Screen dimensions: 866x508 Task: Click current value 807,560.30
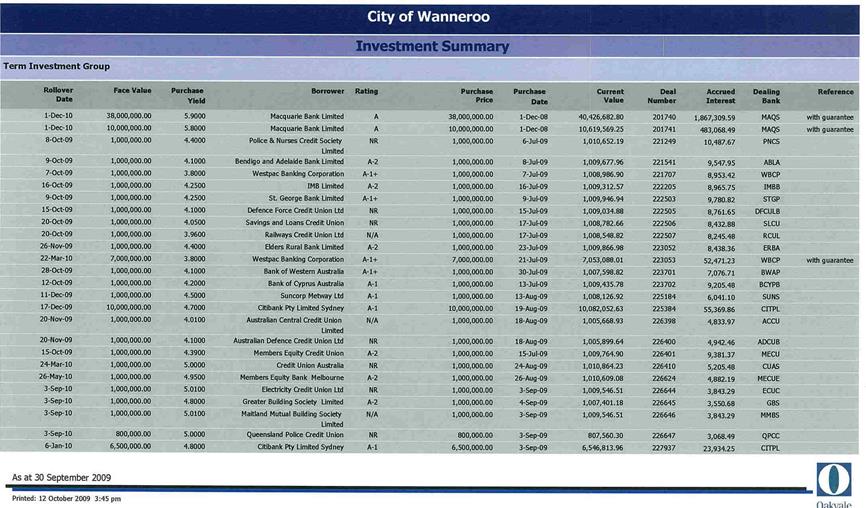click(605, 436)
